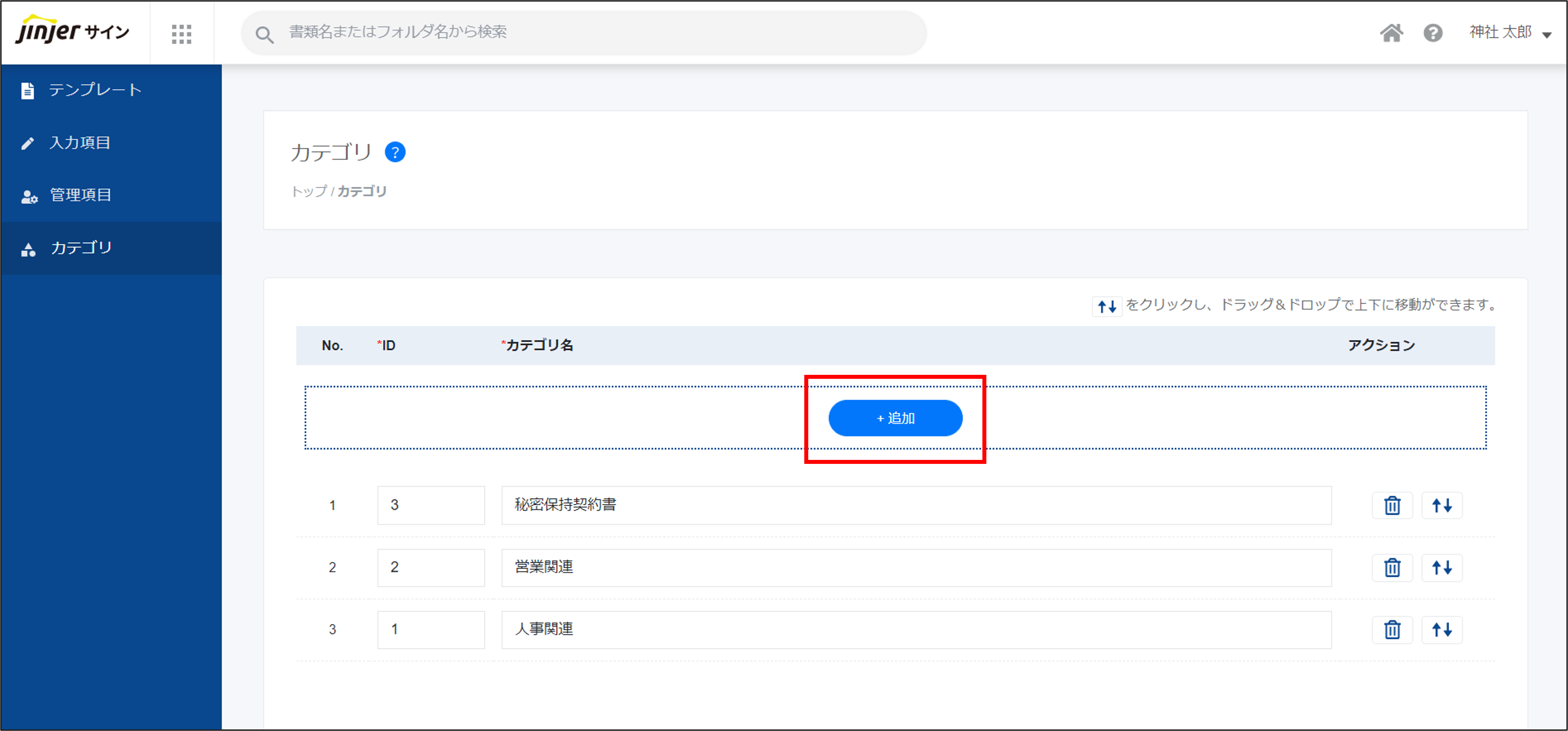Image resolution: width=1568 pixels, height=731 pixels.
Task: Select 管理項目 in the sidebar
Action: point(80,196)
